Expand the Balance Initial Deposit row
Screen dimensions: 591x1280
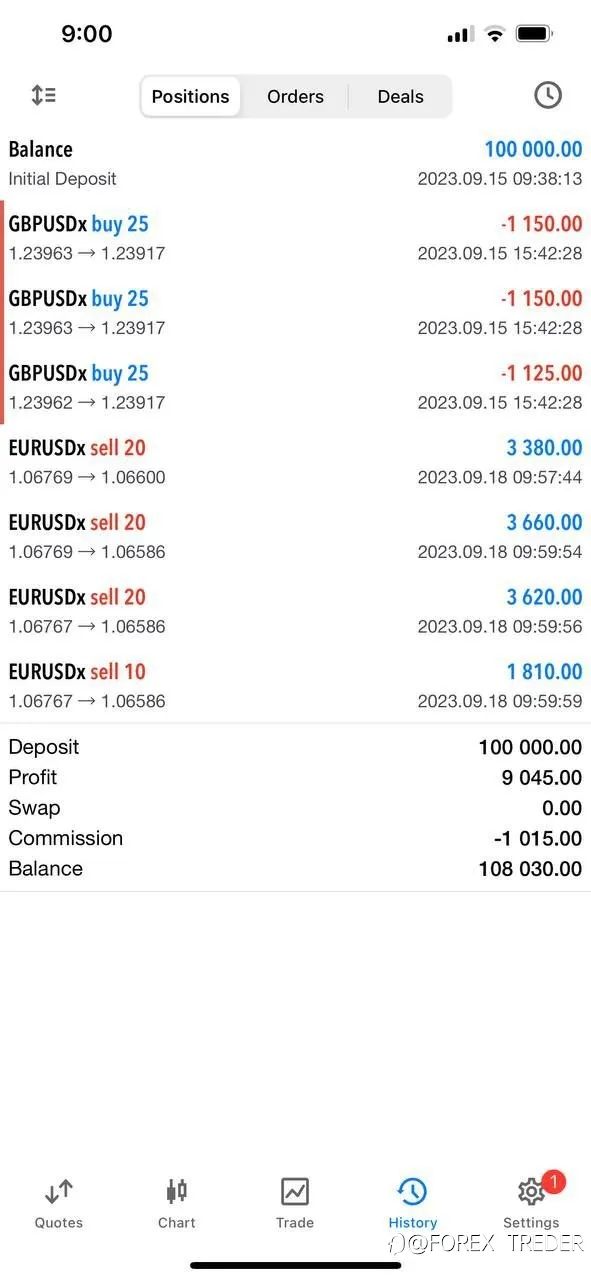pos(295,163)
